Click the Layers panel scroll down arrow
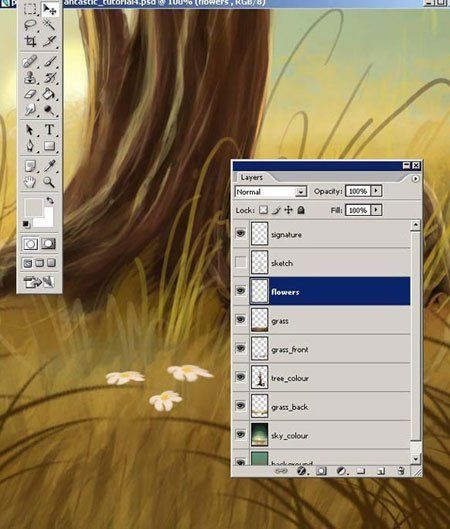450x529 pixels. pos(416,458)
